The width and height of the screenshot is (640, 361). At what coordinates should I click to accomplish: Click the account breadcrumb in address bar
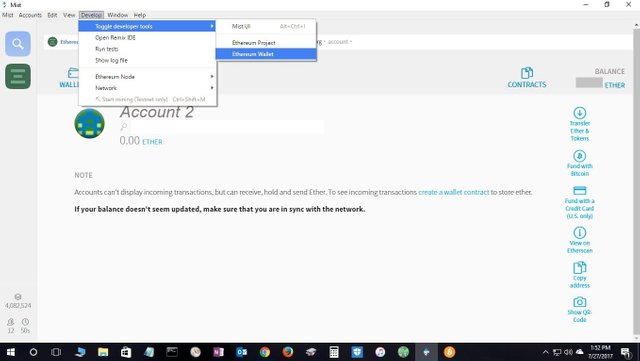(x=338, y=42)
